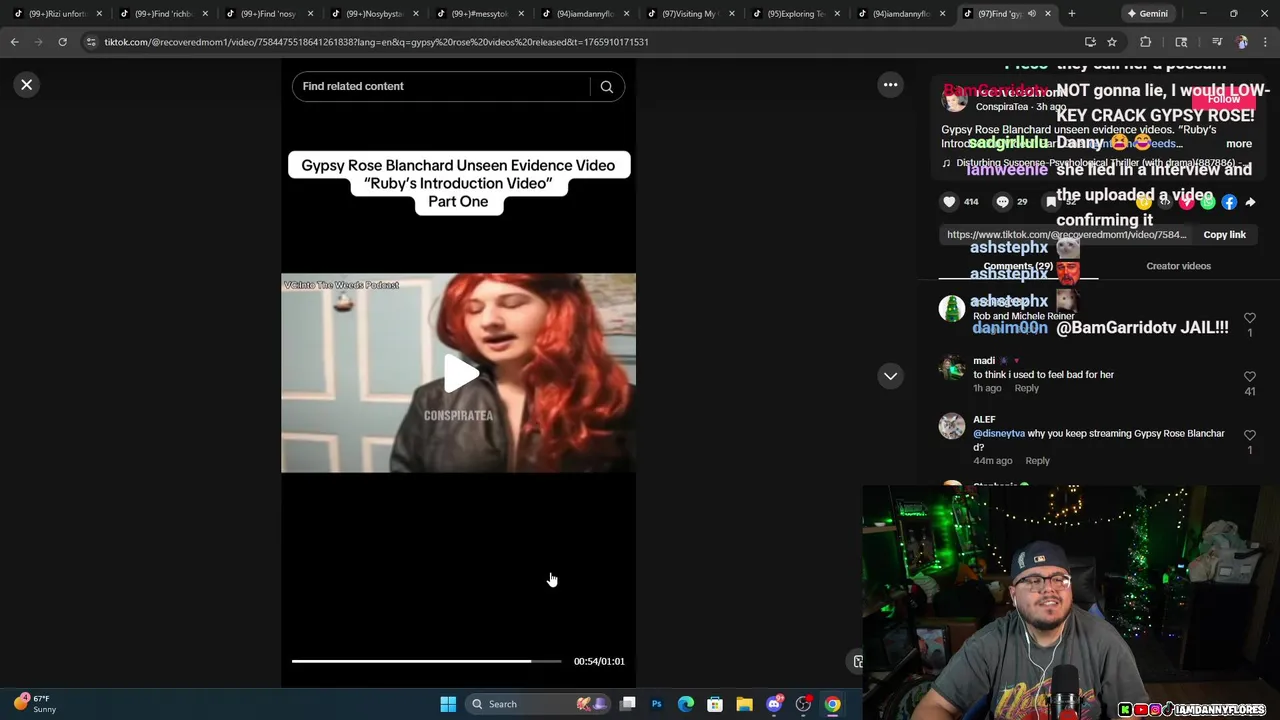
Task: Switch to the Exploring Te tab
Action: [795, 14]
